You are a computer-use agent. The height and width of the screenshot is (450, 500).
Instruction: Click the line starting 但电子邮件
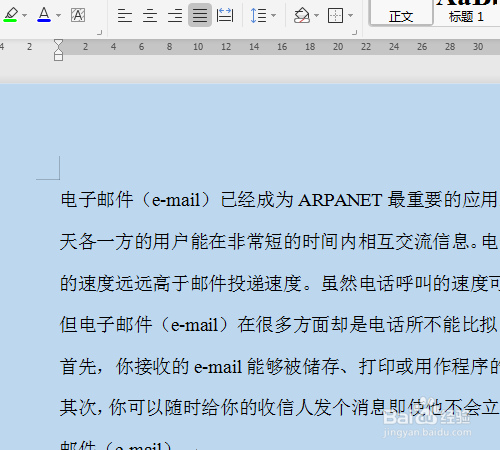tap(279, 325)
